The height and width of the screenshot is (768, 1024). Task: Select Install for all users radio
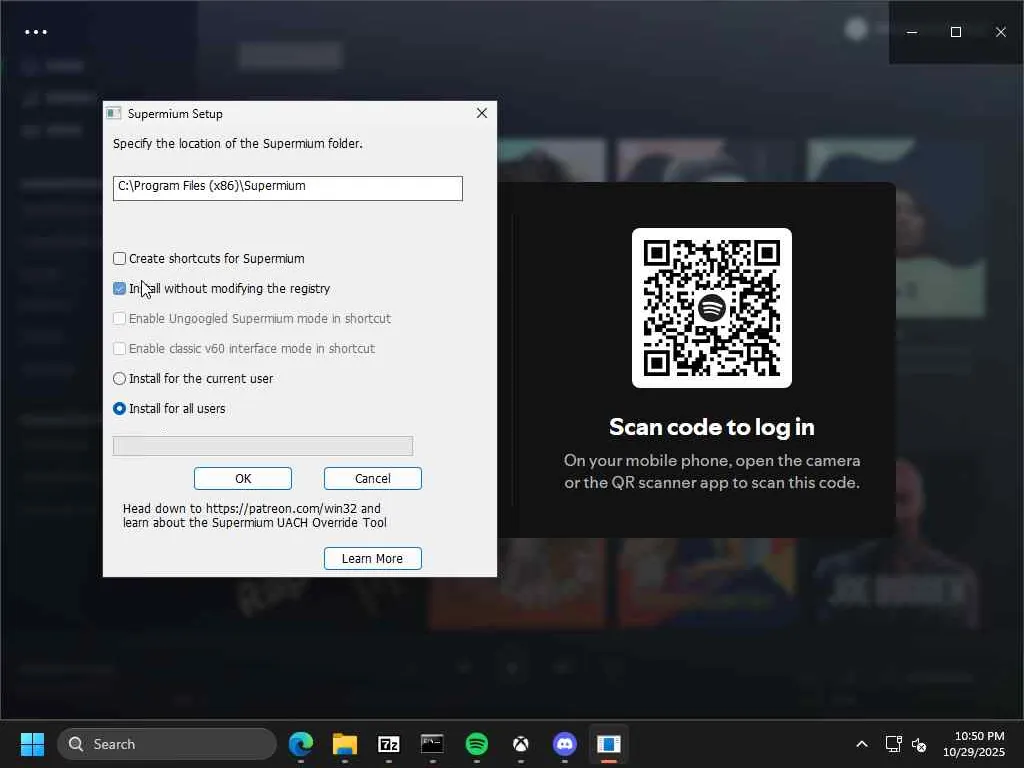[x=120, y=409]
